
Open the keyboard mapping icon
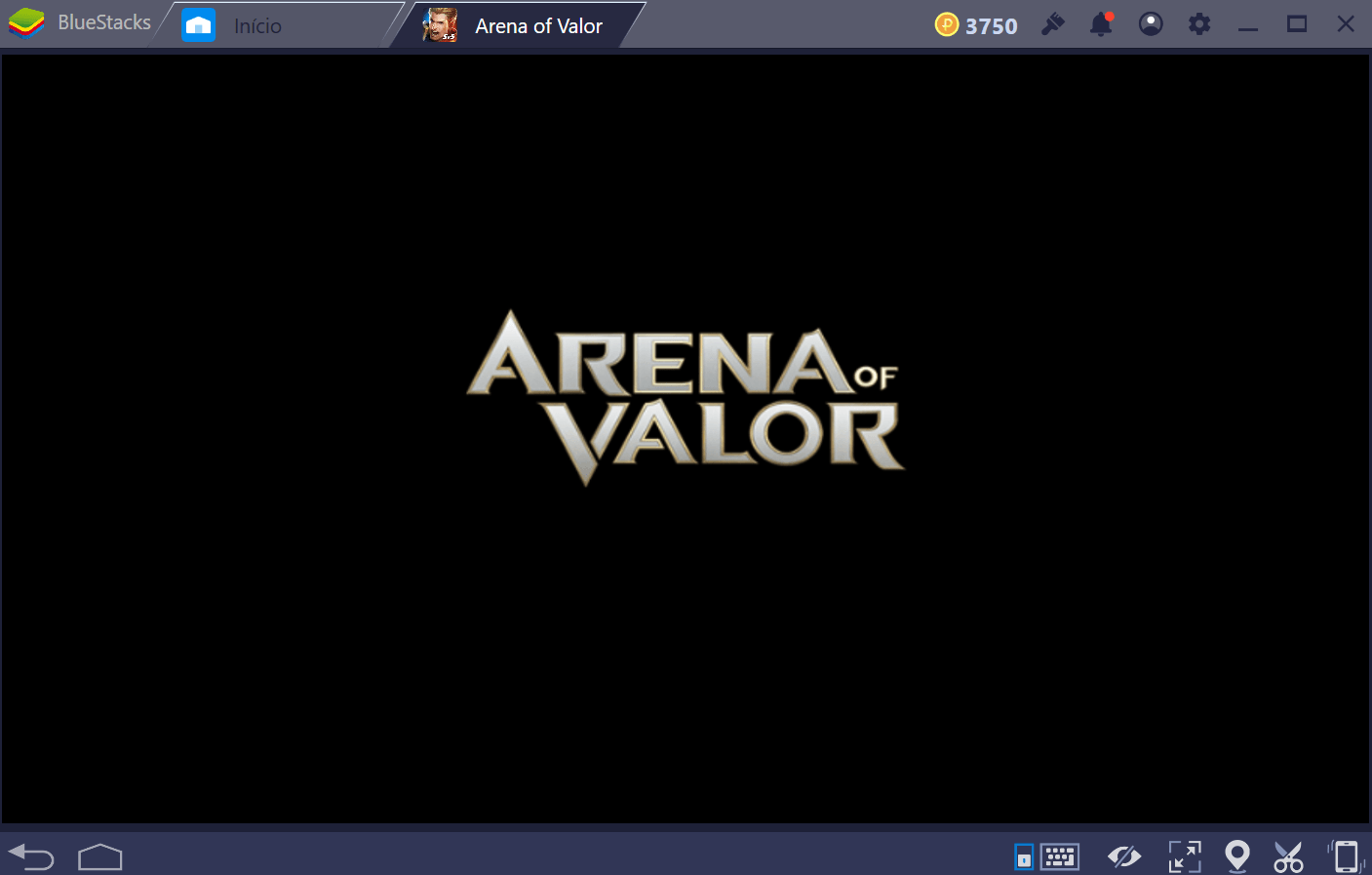1060,857
